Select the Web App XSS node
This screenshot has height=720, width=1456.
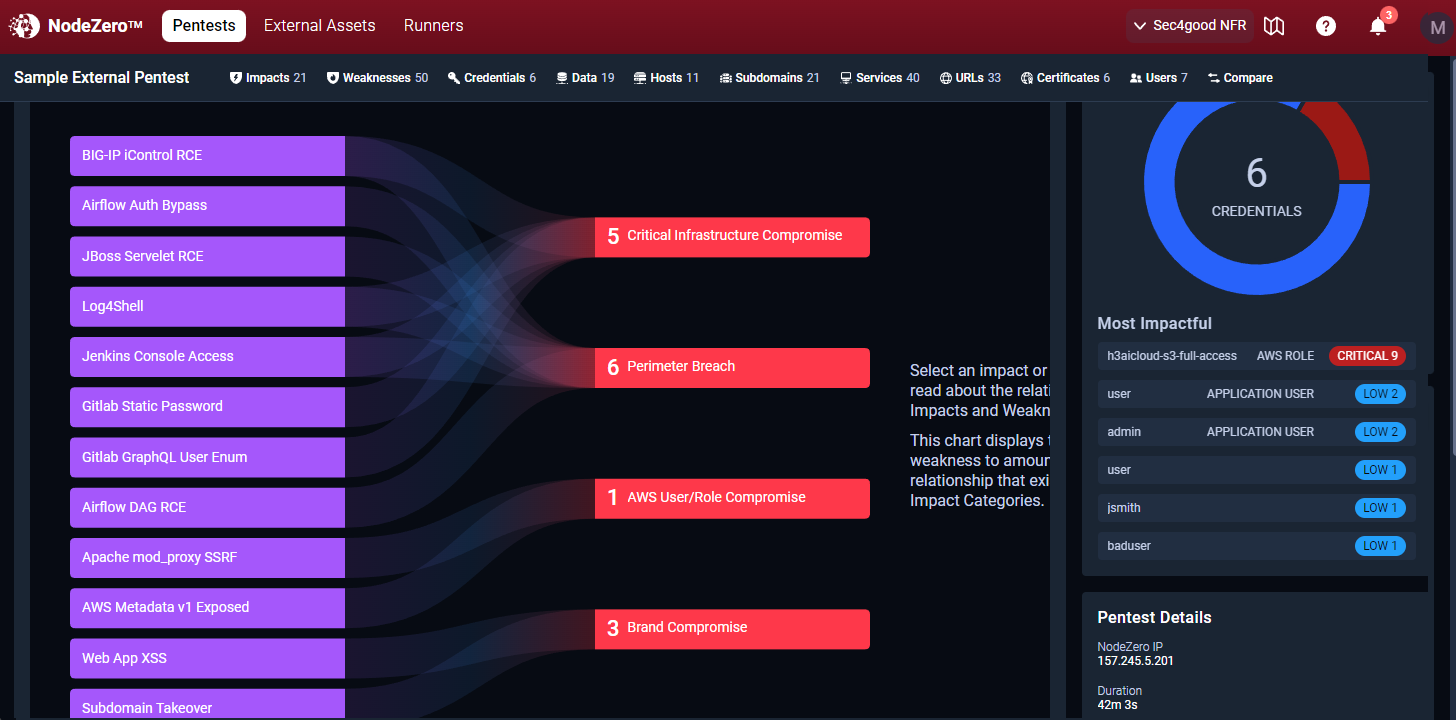pos(207,658)
